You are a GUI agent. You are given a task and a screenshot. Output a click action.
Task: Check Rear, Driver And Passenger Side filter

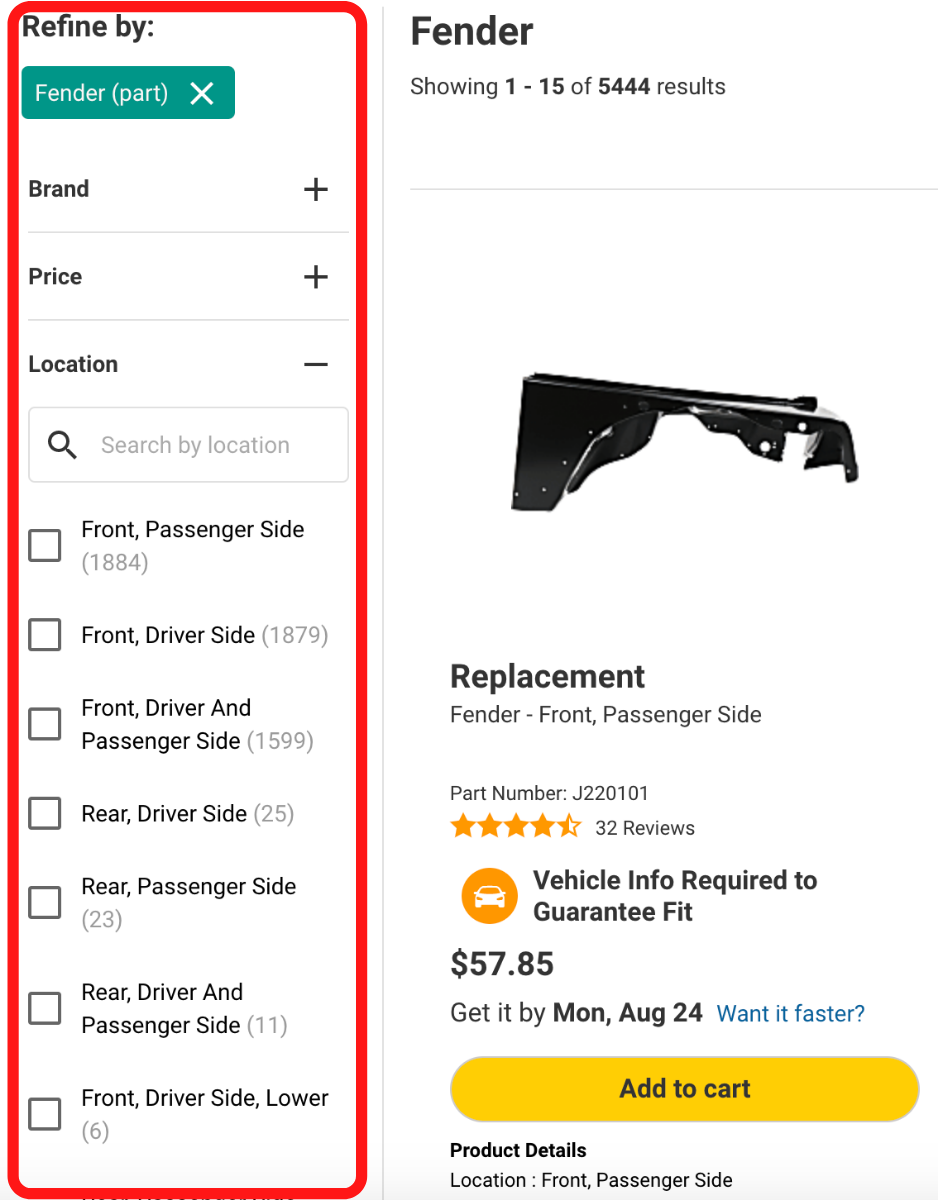coord(44,1008)
